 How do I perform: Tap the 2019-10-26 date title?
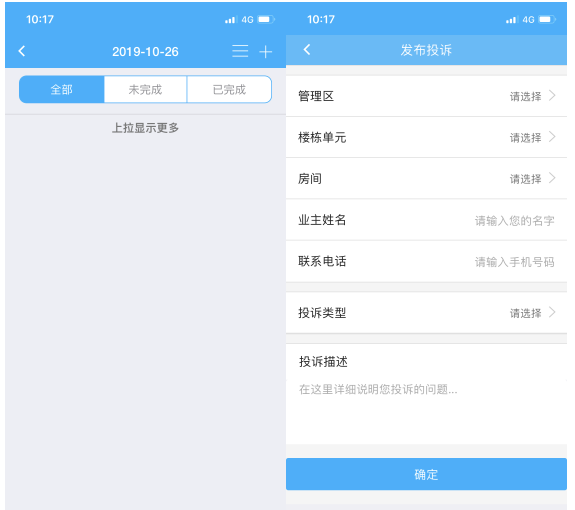tap(145, 52)
